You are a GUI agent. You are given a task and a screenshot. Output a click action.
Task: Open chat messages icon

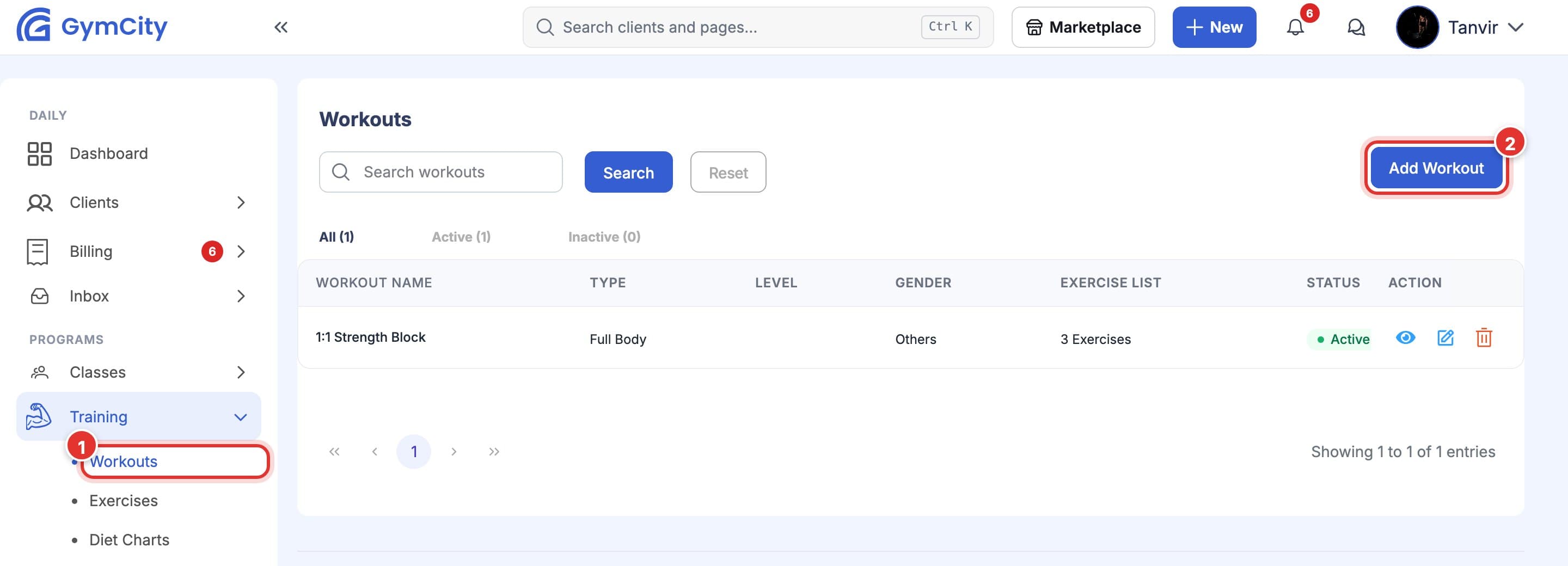coord(1356,27)
